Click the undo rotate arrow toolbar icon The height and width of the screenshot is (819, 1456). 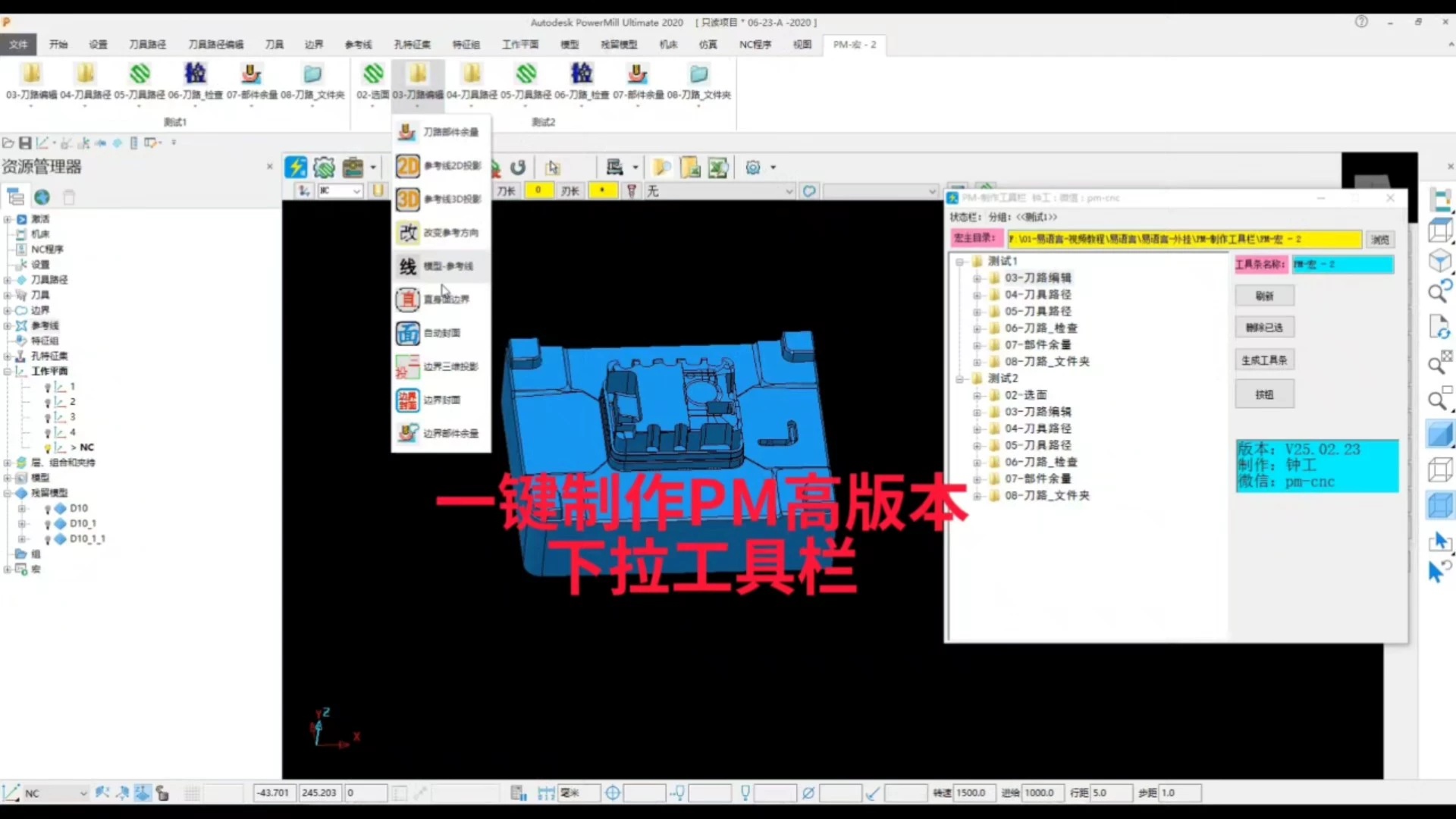[518, 167]
